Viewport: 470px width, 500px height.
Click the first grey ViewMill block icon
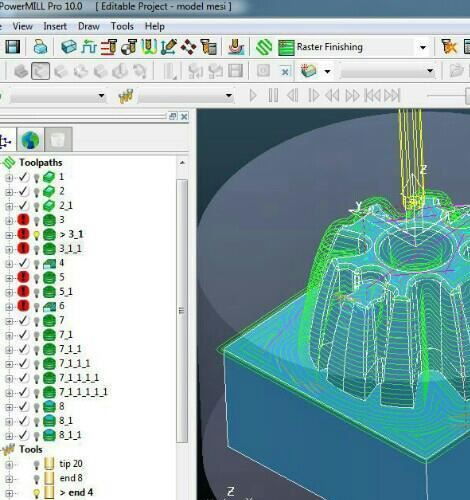[x=21, y=71]
